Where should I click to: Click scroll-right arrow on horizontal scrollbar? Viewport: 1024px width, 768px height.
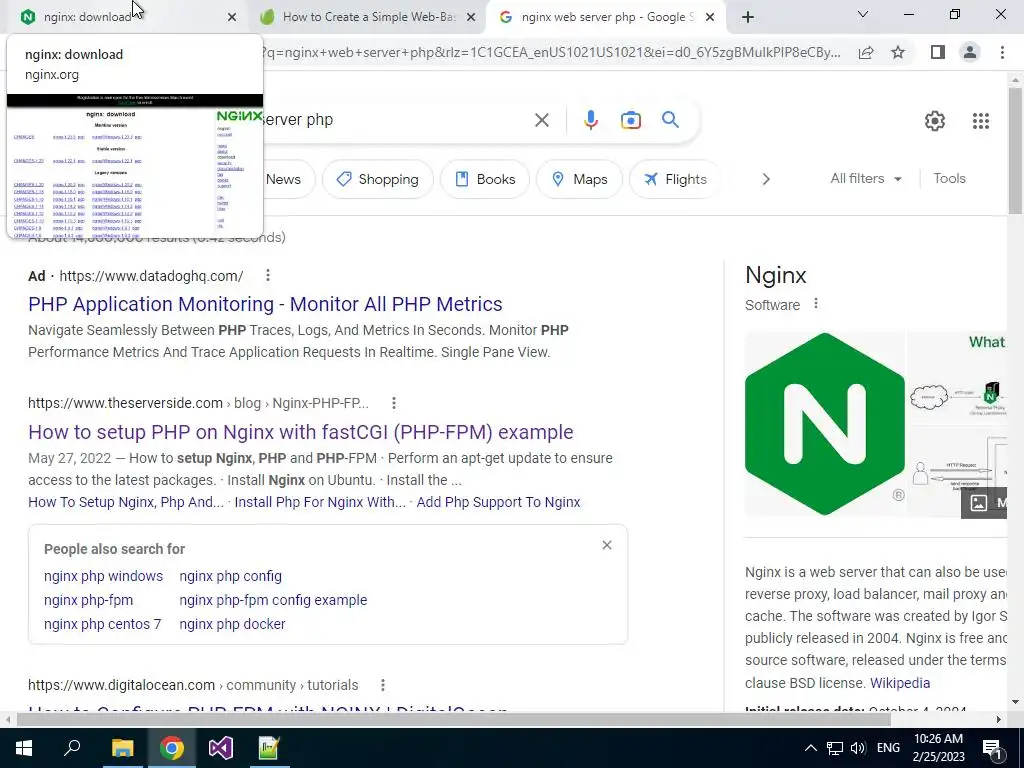(999, 720)
